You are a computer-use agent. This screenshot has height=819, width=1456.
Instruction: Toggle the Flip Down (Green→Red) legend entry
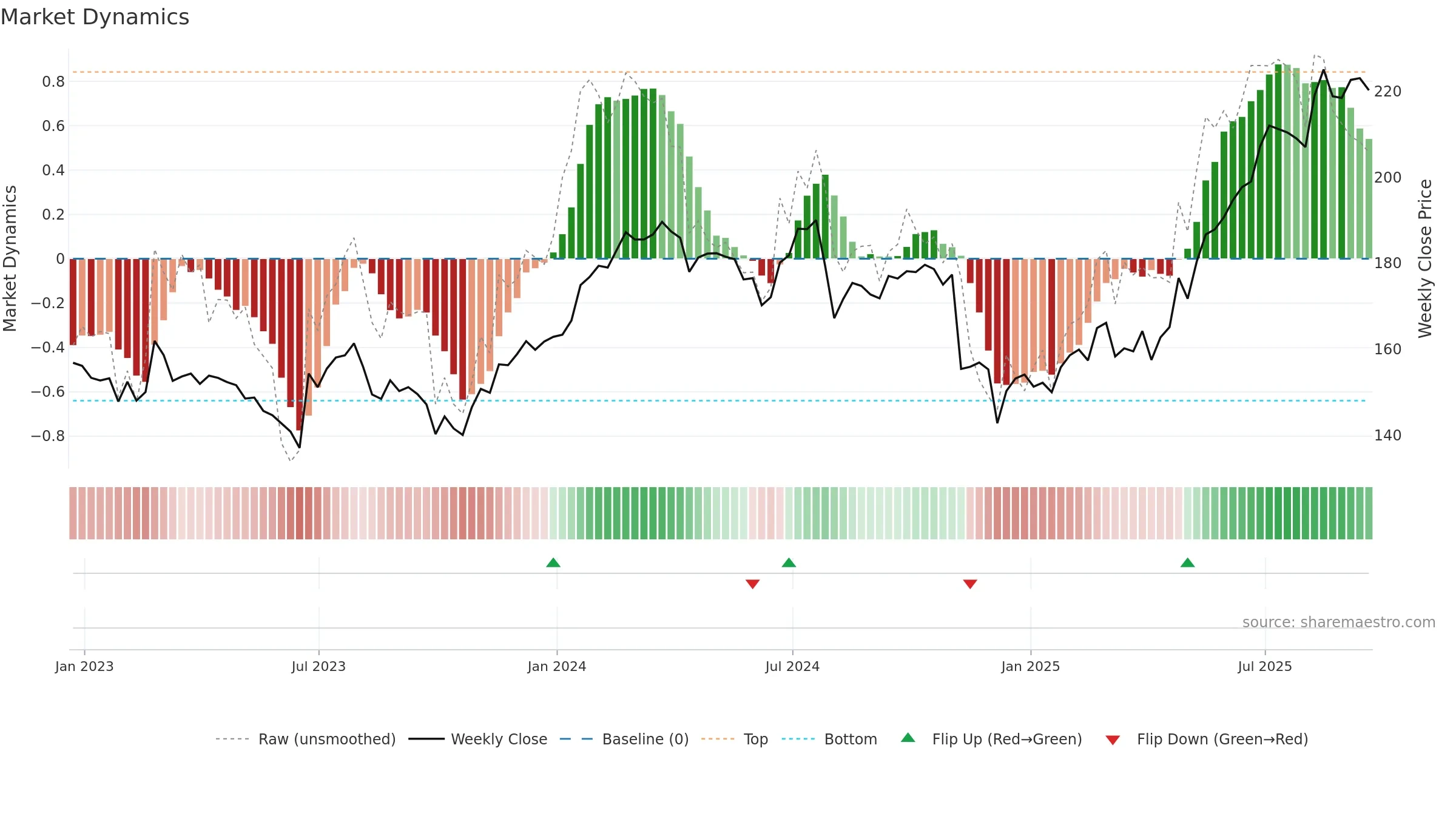1206,739
